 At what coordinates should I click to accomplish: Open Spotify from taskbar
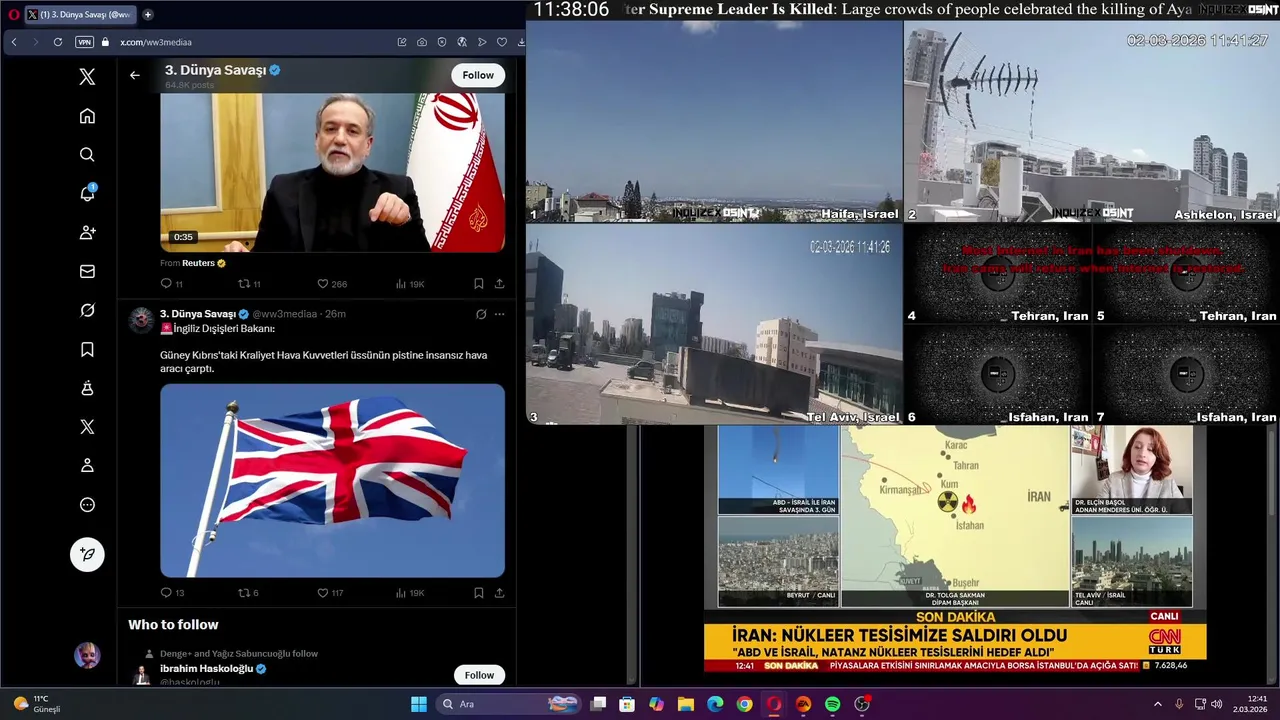833,704
